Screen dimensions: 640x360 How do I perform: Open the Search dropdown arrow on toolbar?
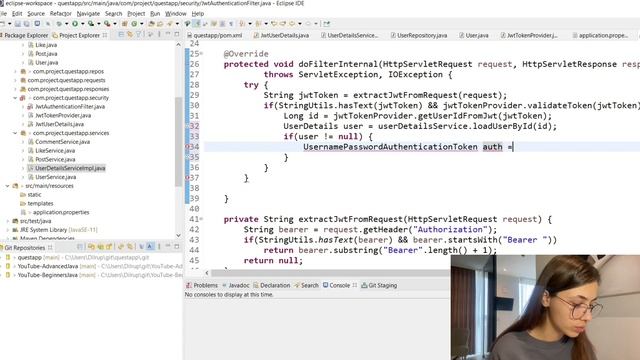tap(177, 24)
